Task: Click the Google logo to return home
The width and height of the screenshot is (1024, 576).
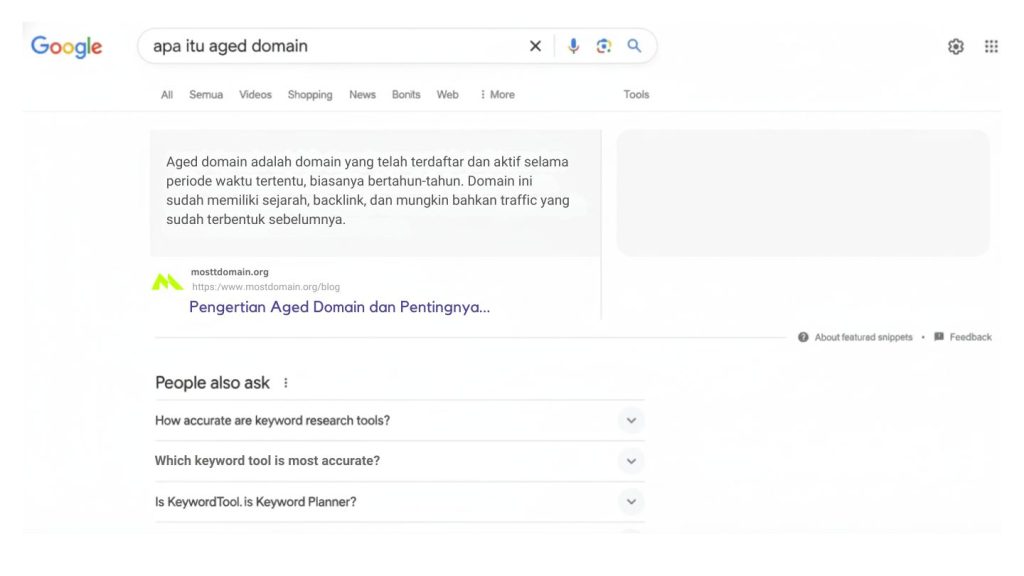Action: point(65,46)
